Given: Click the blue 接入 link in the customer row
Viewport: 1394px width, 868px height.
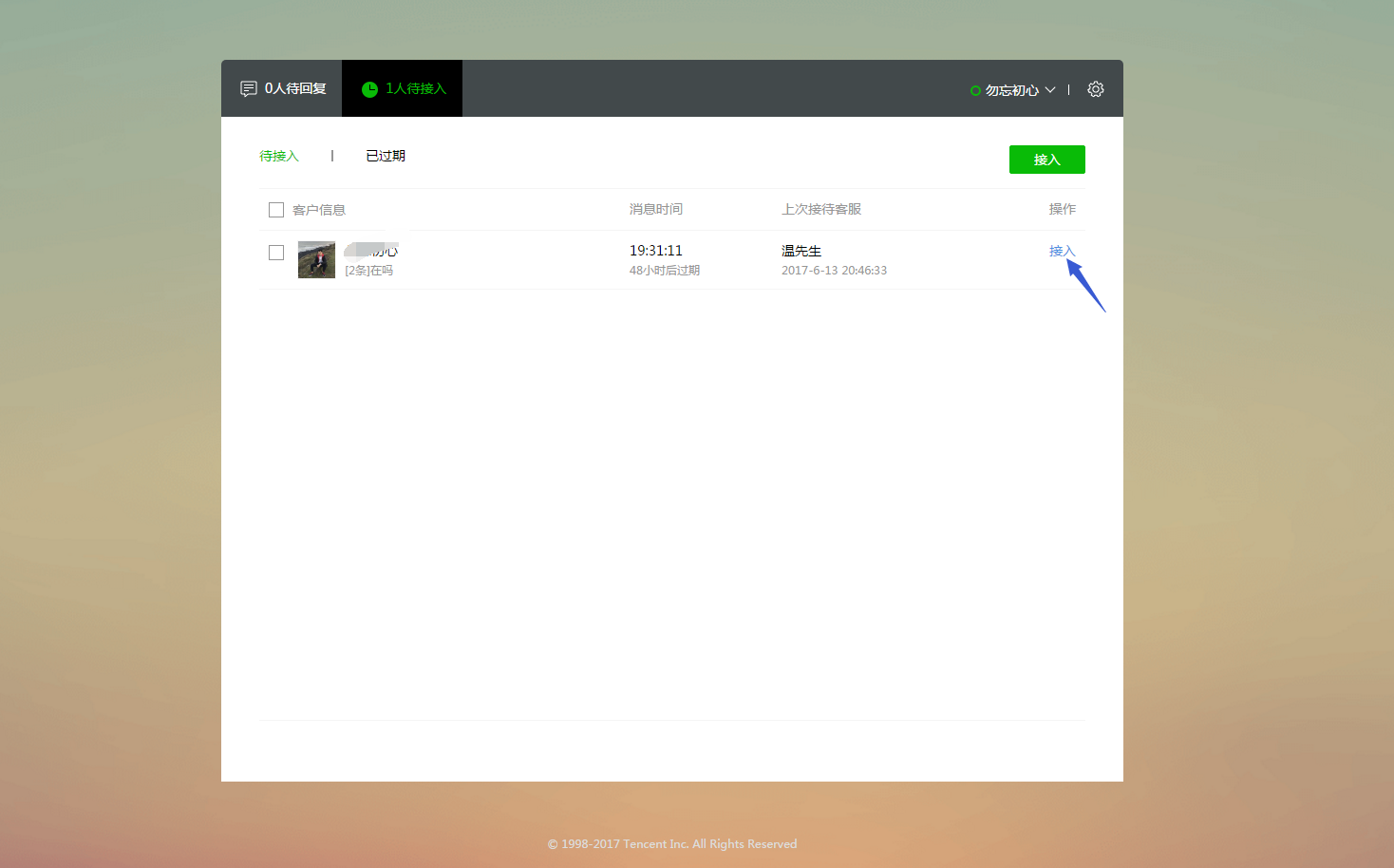Looking at the screenshot, I should [1061, 251].
